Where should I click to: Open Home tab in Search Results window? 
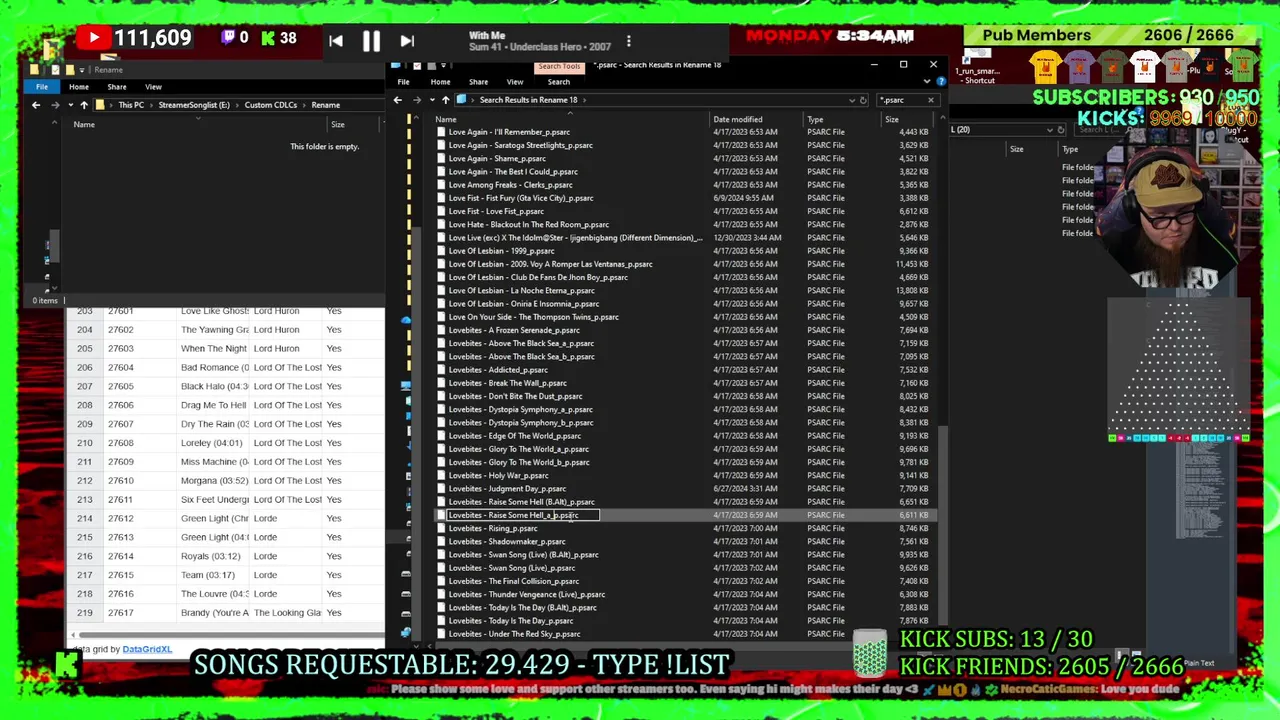(440, 82)
